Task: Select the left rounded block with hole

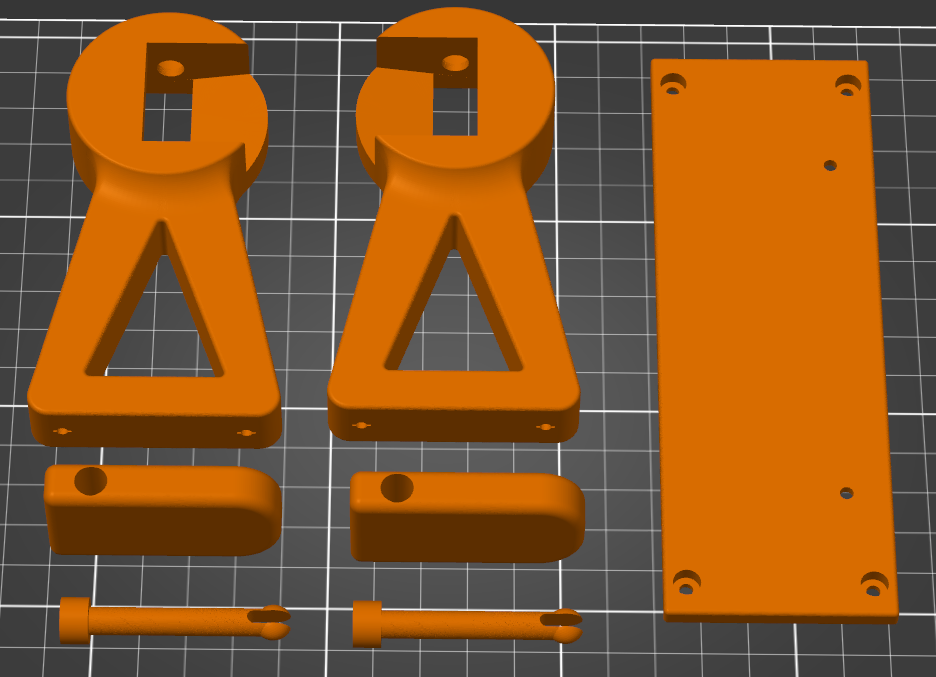Action: point(162,510)
